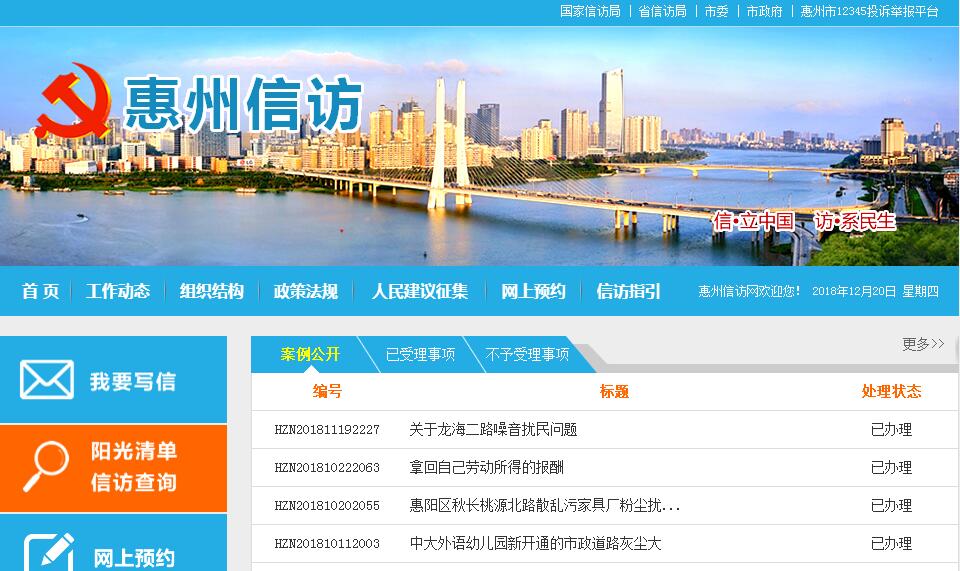
Task: Open case 关于龙海二路噪音扰民问题
Action: (493, 430)
